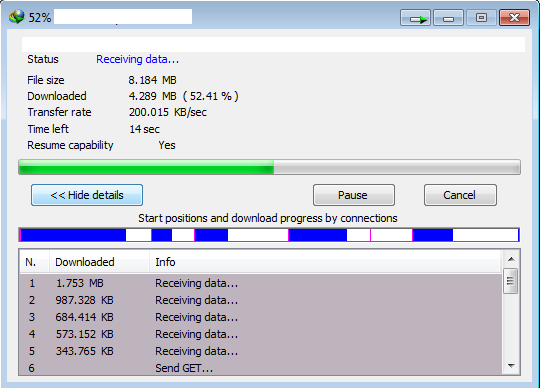This screenshot has height=389, width=541.
Task: Click the green overall download progress bar
Action: point(269,167)
